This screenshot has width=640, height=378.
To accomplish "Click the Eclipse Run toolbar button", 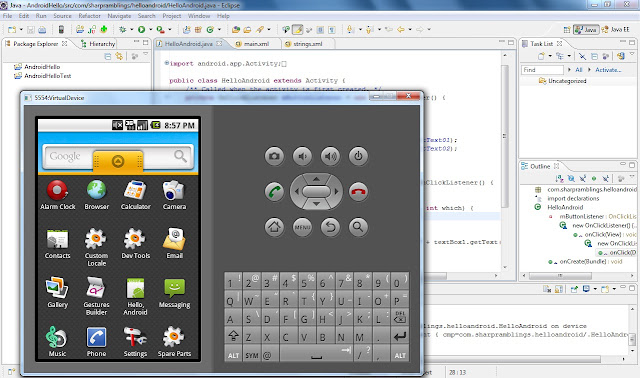I will coord(142,29).
